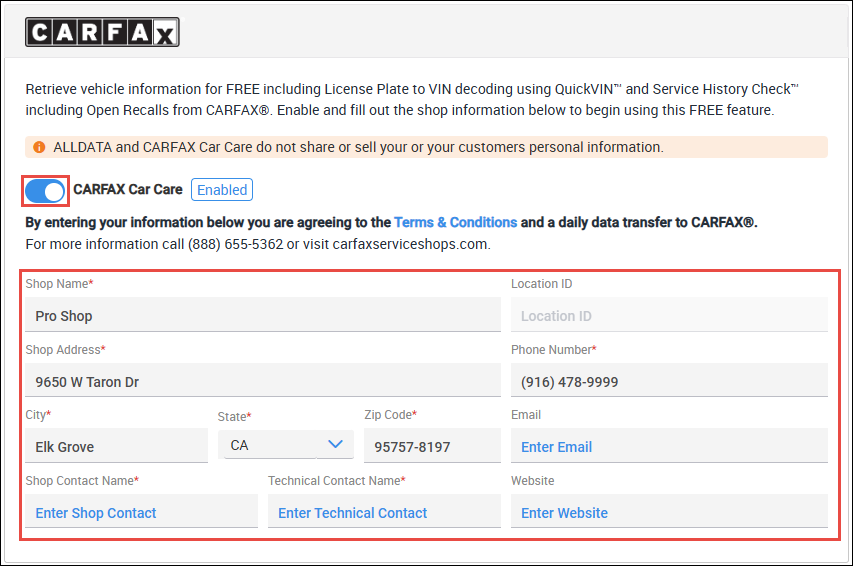Open the Terms & Conditions link

[x=455, y=222]
